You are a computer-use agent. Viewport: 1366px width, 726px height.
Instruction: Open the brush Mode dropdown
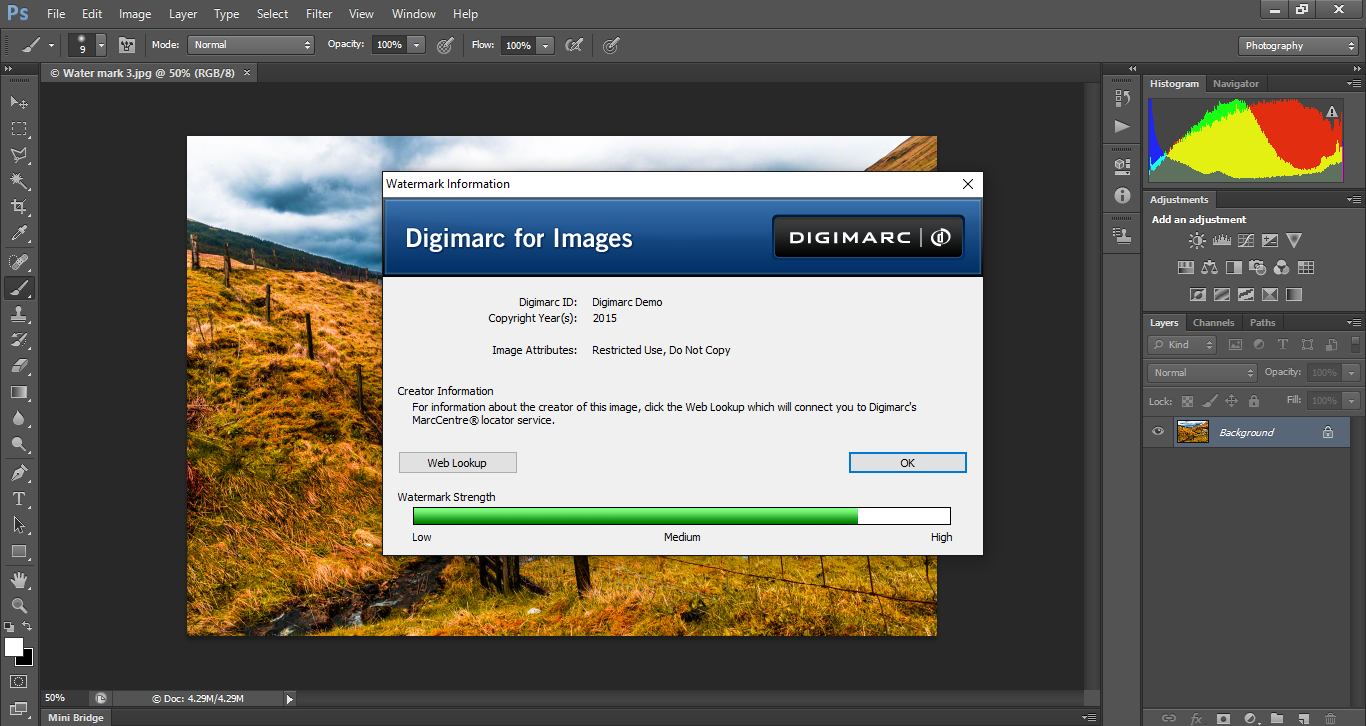point(251,45)
